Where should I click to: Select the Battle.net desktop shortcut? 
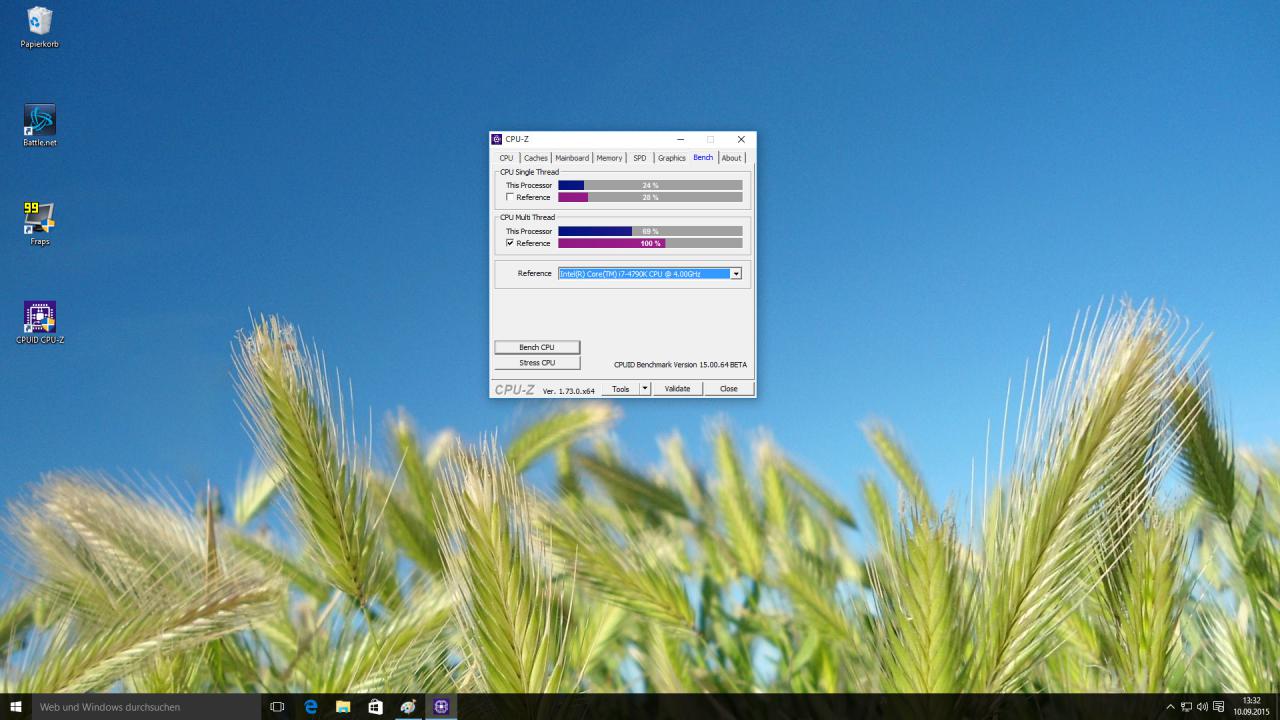point(40,125)
